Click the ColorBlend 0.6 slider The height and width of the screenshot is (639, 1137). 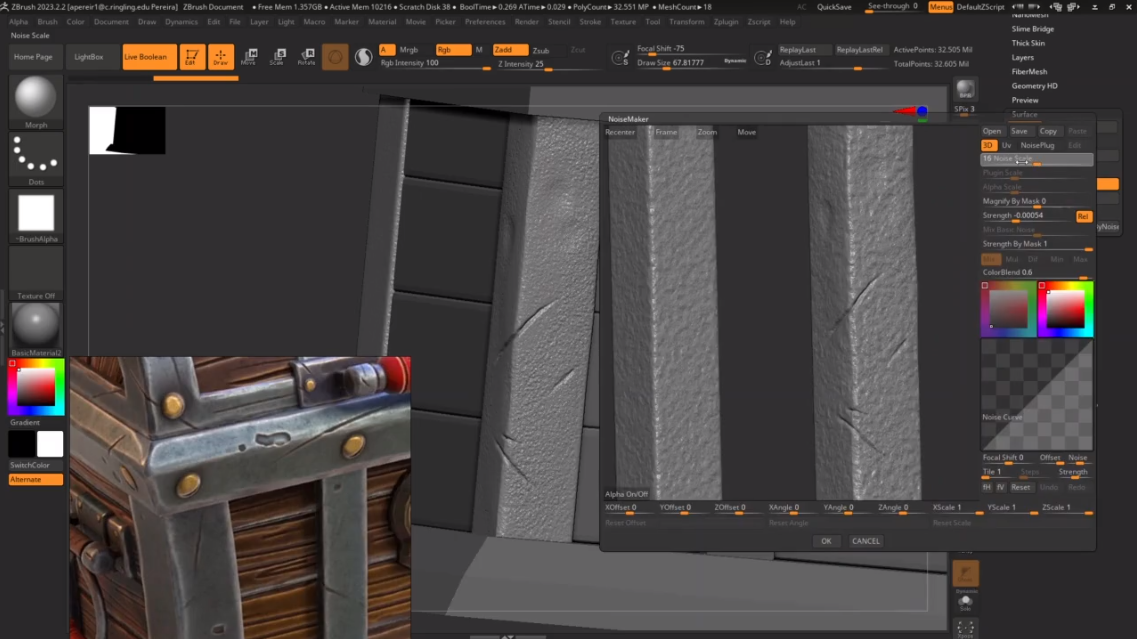1037,273
